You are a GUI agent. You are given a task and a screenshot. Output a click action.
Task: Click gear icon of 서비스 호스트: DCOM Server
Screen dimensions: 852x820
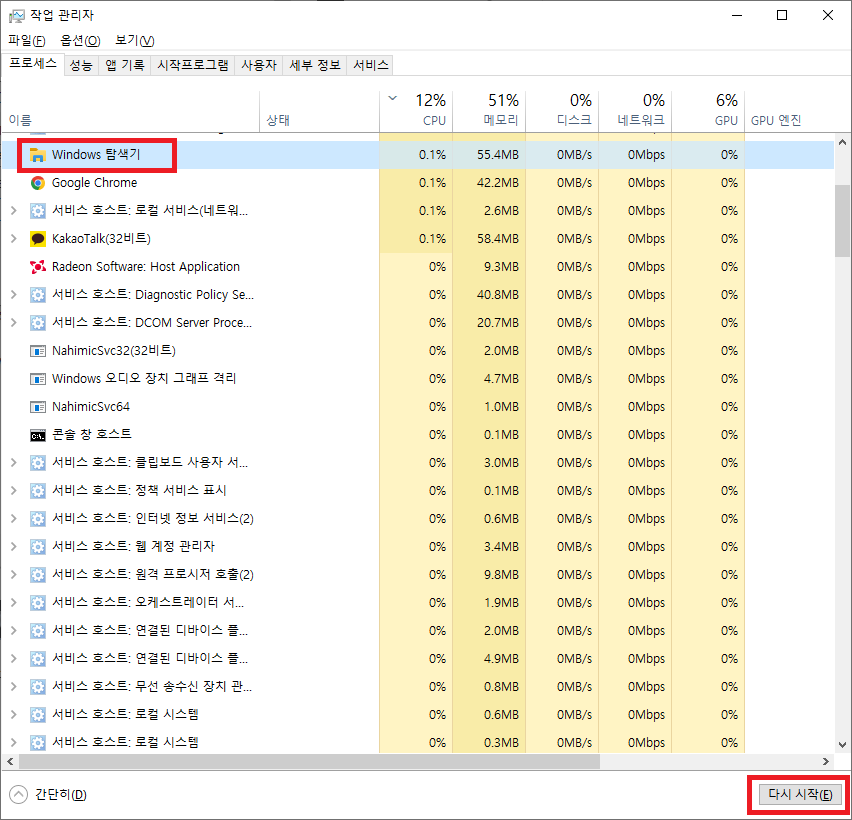pyautogui.click(x=37, y=323)
